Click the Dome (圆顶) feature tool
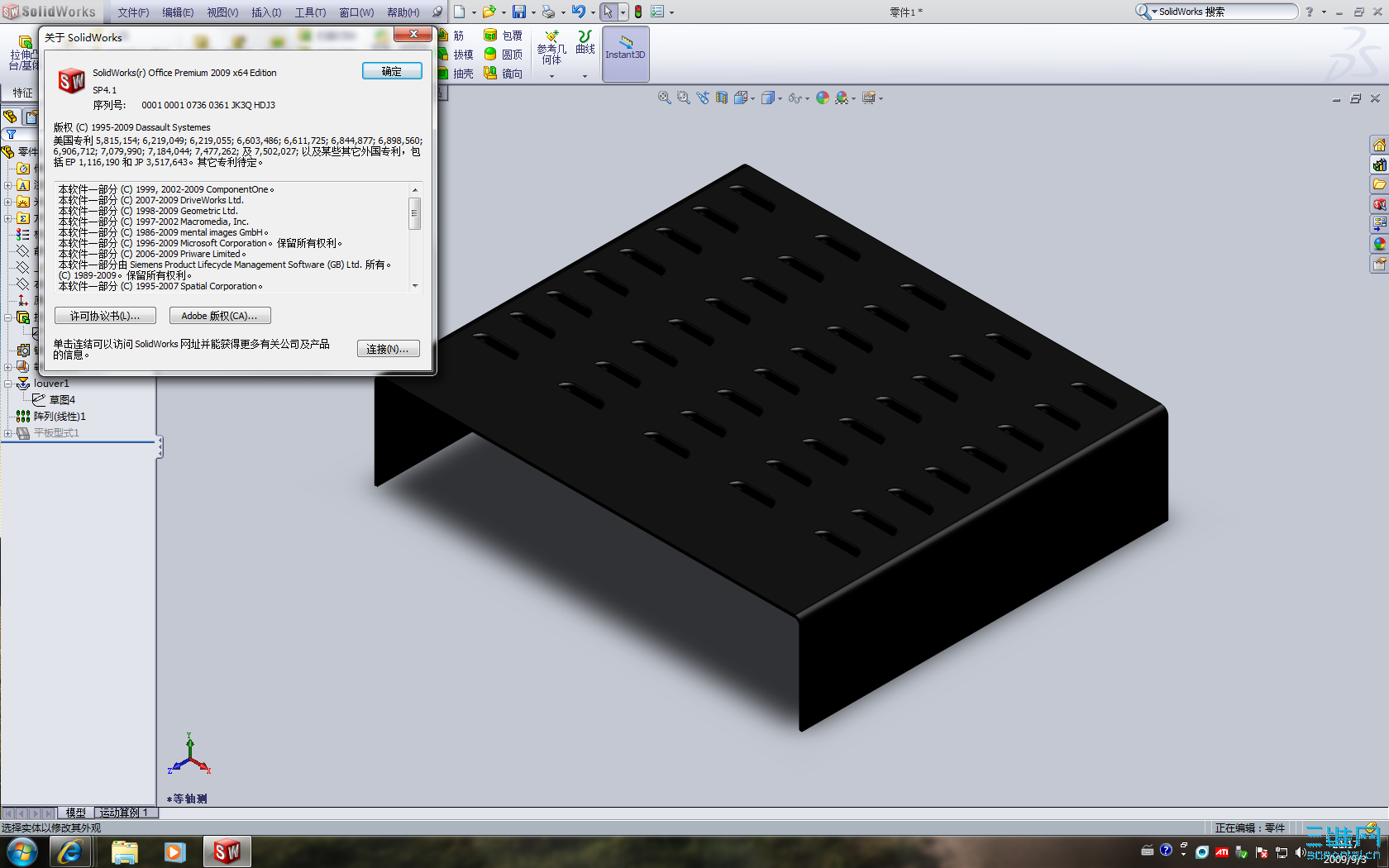Screen dimensions: 1389x868 click(503, 55)
